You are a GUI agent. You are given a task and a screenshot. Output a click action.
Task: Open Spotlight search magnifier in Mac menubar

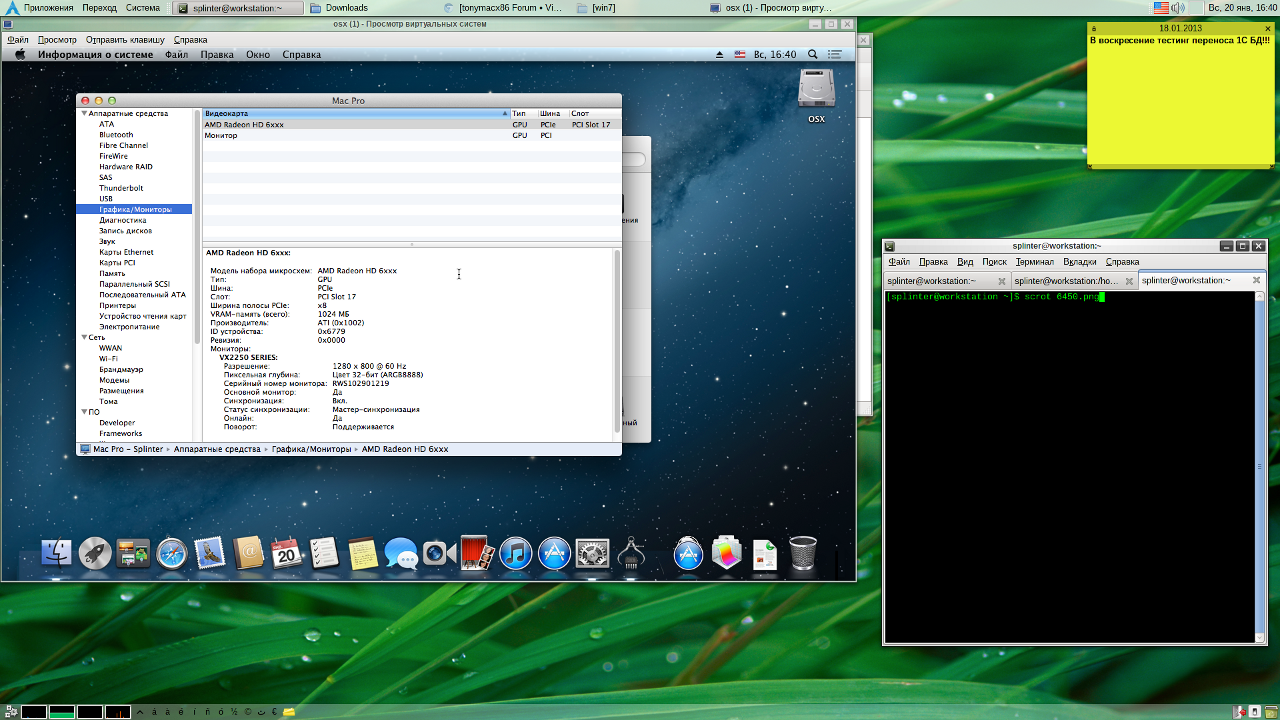pos(812,55)
